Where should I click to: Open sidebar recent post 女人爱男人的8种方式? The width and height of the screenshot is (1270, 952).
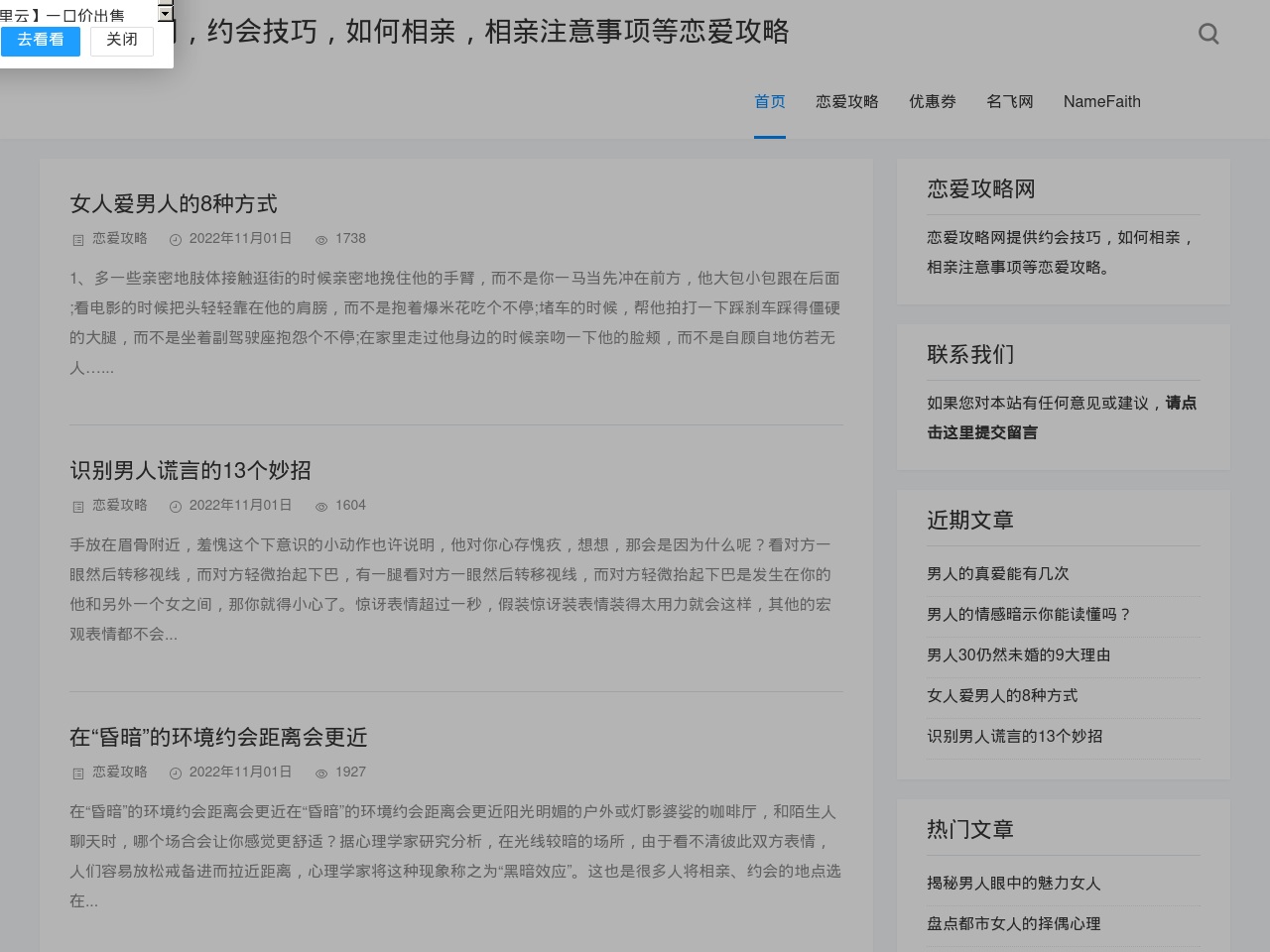1002,696
